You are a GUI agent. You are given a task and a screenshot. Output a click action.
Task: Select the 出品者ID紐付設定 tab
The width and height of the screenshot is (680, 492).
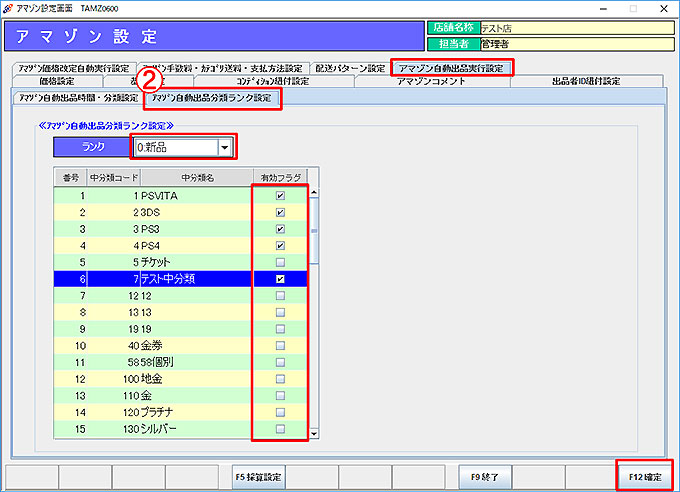click(585, 81)
